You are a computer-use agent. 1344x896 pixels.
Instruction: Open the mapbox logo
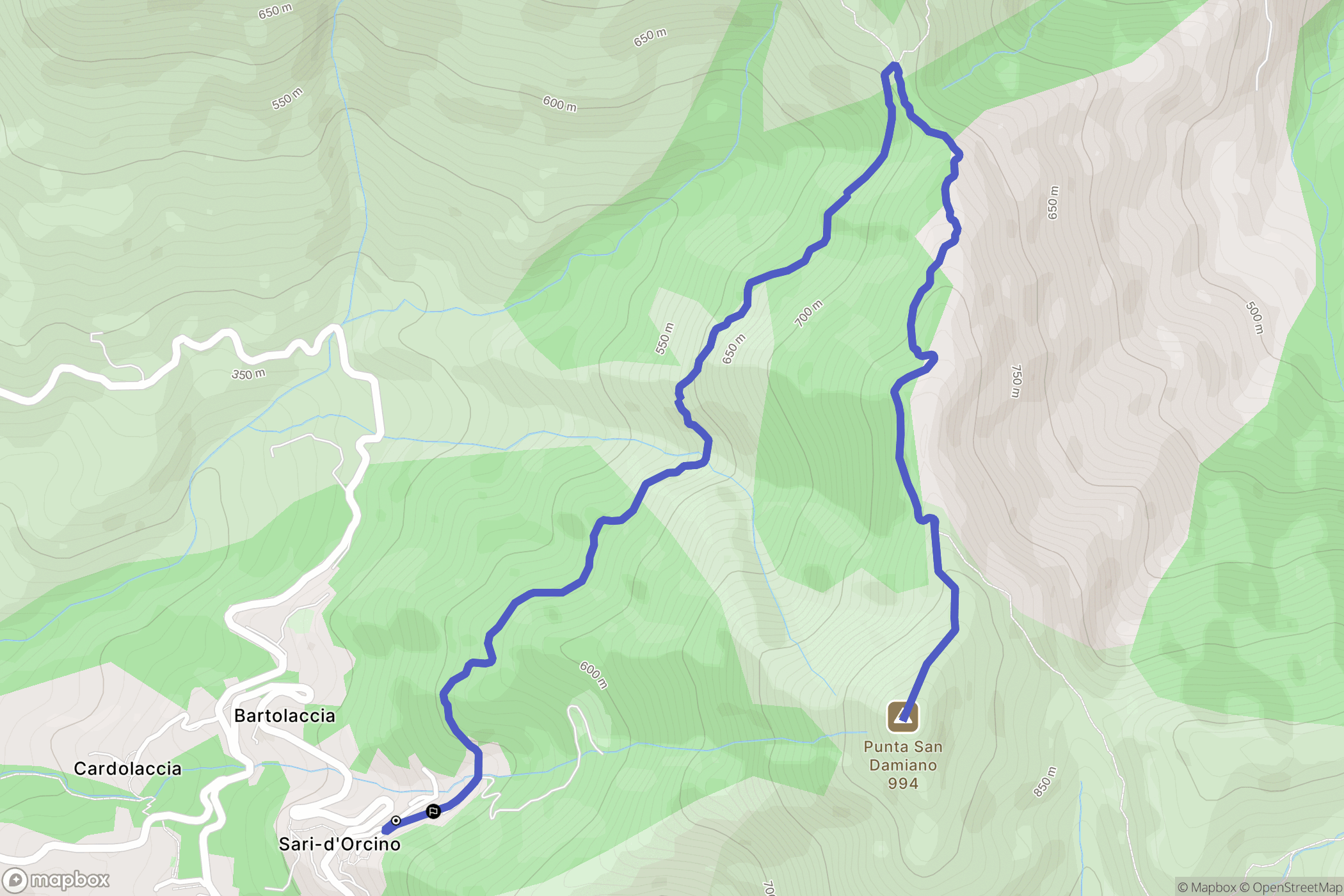coord(56,881)
